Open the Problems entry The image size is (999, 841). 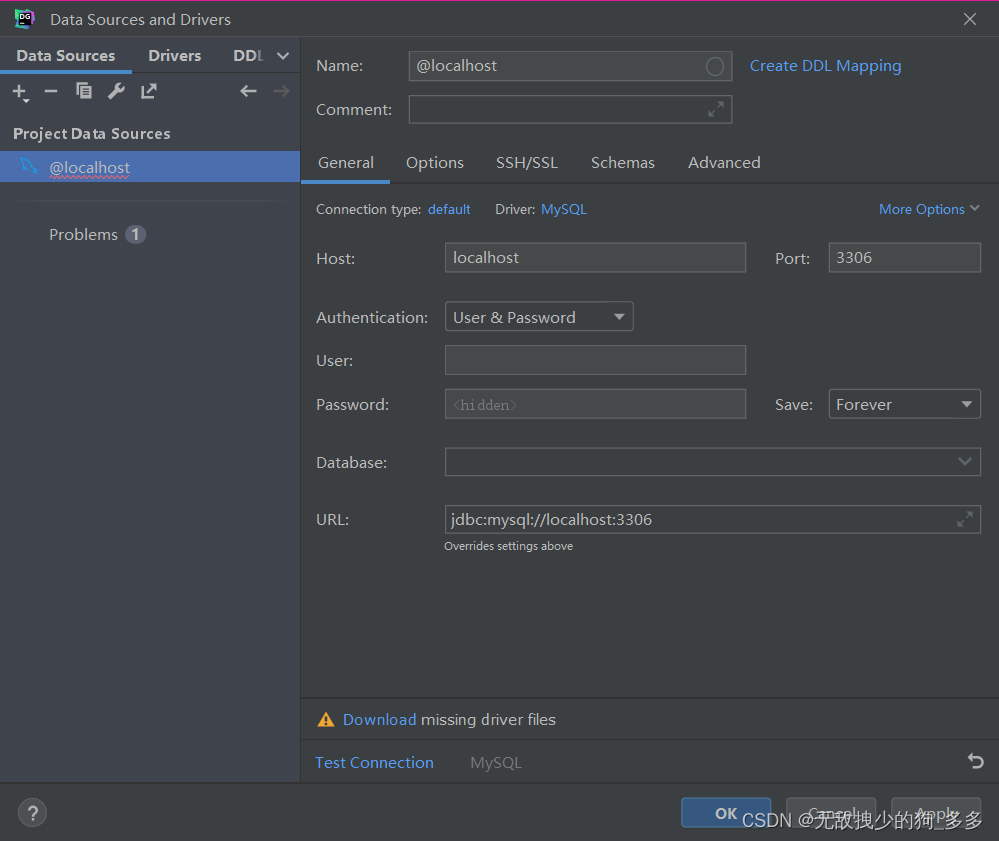(83, 234)
